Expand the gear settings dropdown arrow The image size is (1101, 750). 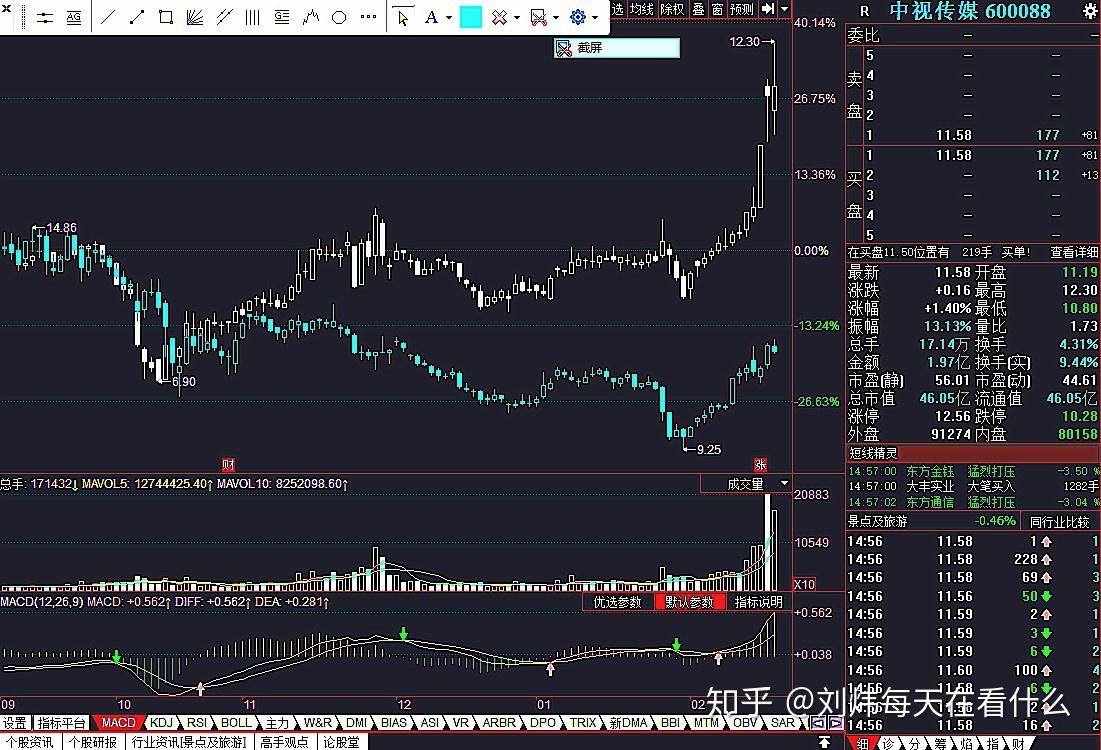[x=595, y=18]
